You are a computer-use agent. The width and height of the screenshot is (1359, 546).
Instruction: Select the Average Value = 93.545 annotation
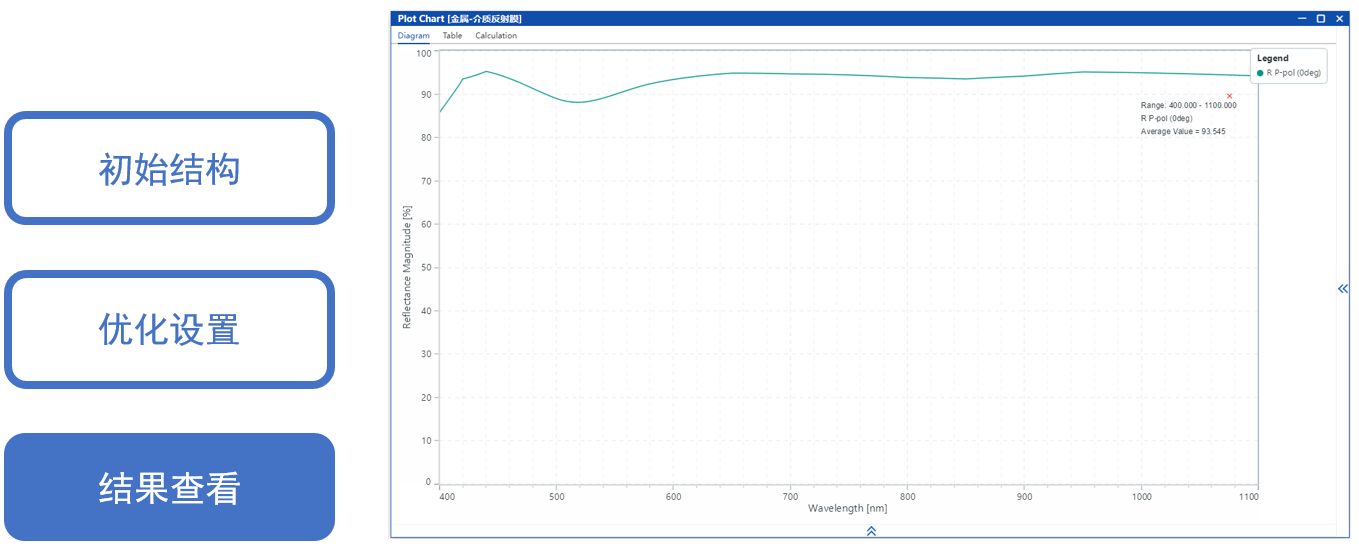pos(1182,131)
